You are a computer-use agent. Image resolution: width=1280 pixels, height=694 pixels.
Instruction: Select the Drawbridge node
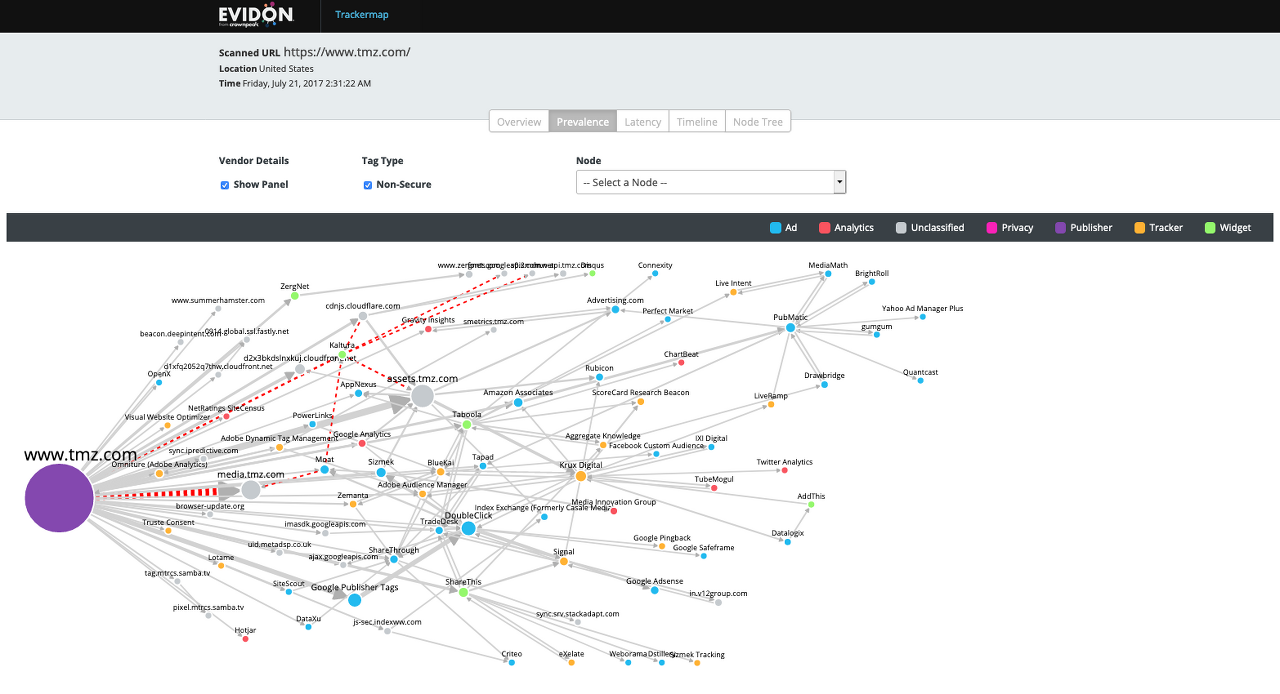(824, 385)
